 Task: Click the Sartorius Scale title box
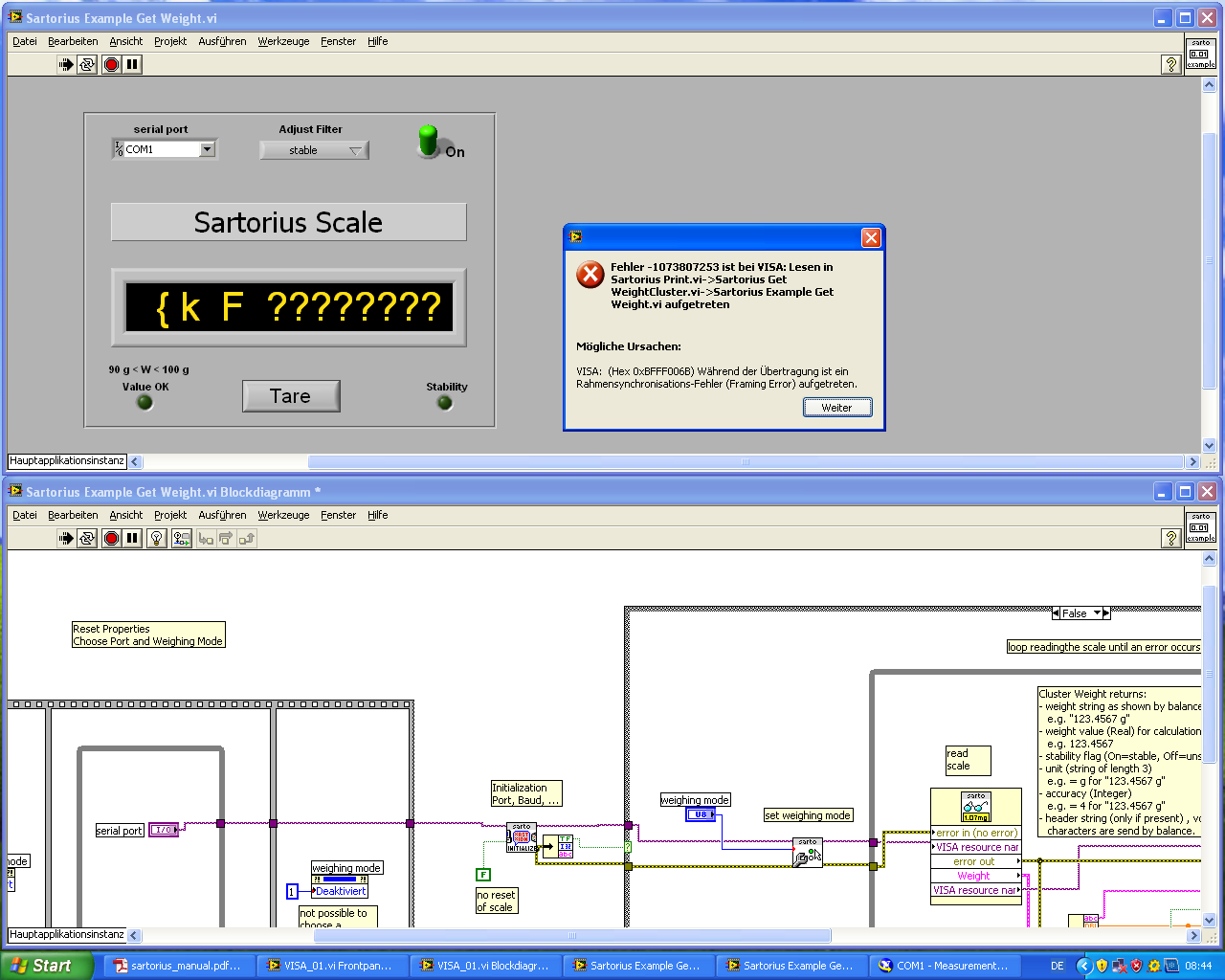pos(289,222)
